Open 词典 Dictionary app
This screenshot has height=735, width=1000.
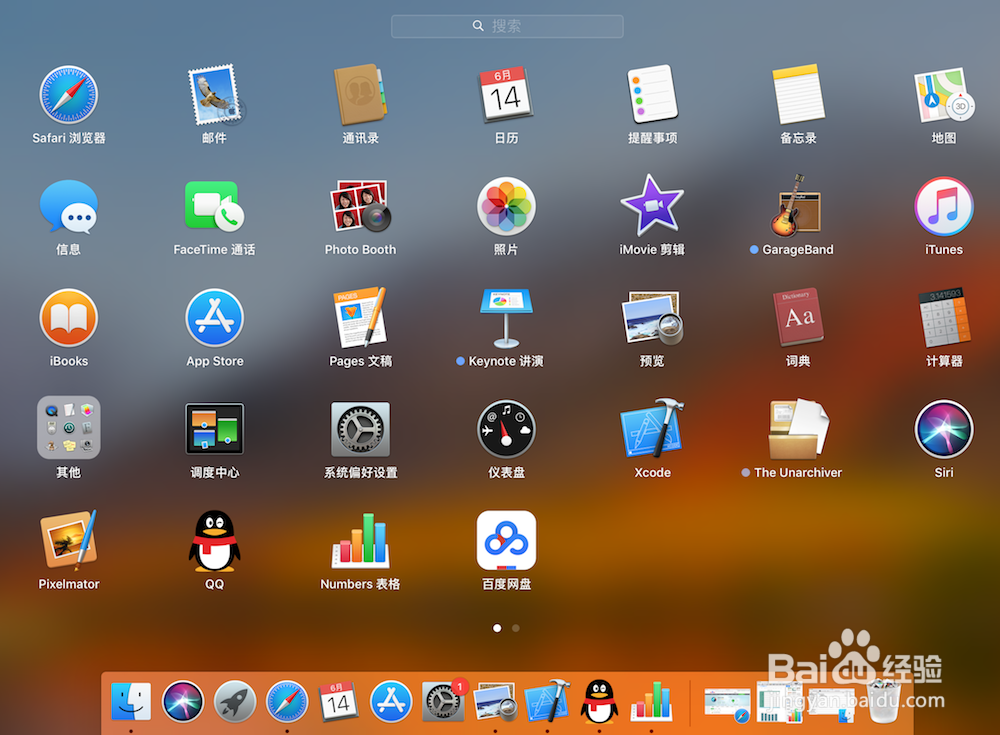click(x=798, y=317)
